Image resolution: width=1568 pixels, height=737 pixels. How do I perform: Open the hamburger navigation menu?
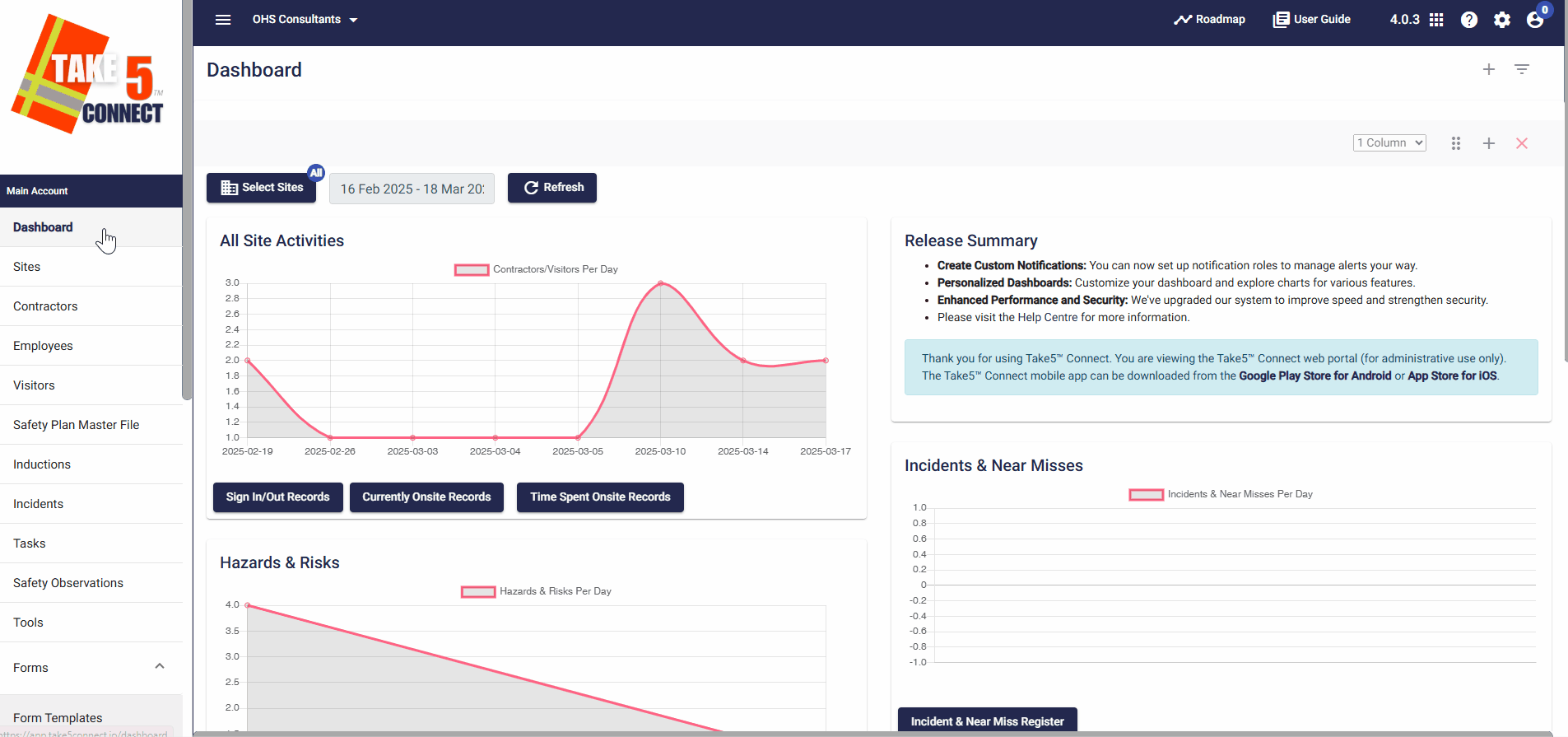223,20
